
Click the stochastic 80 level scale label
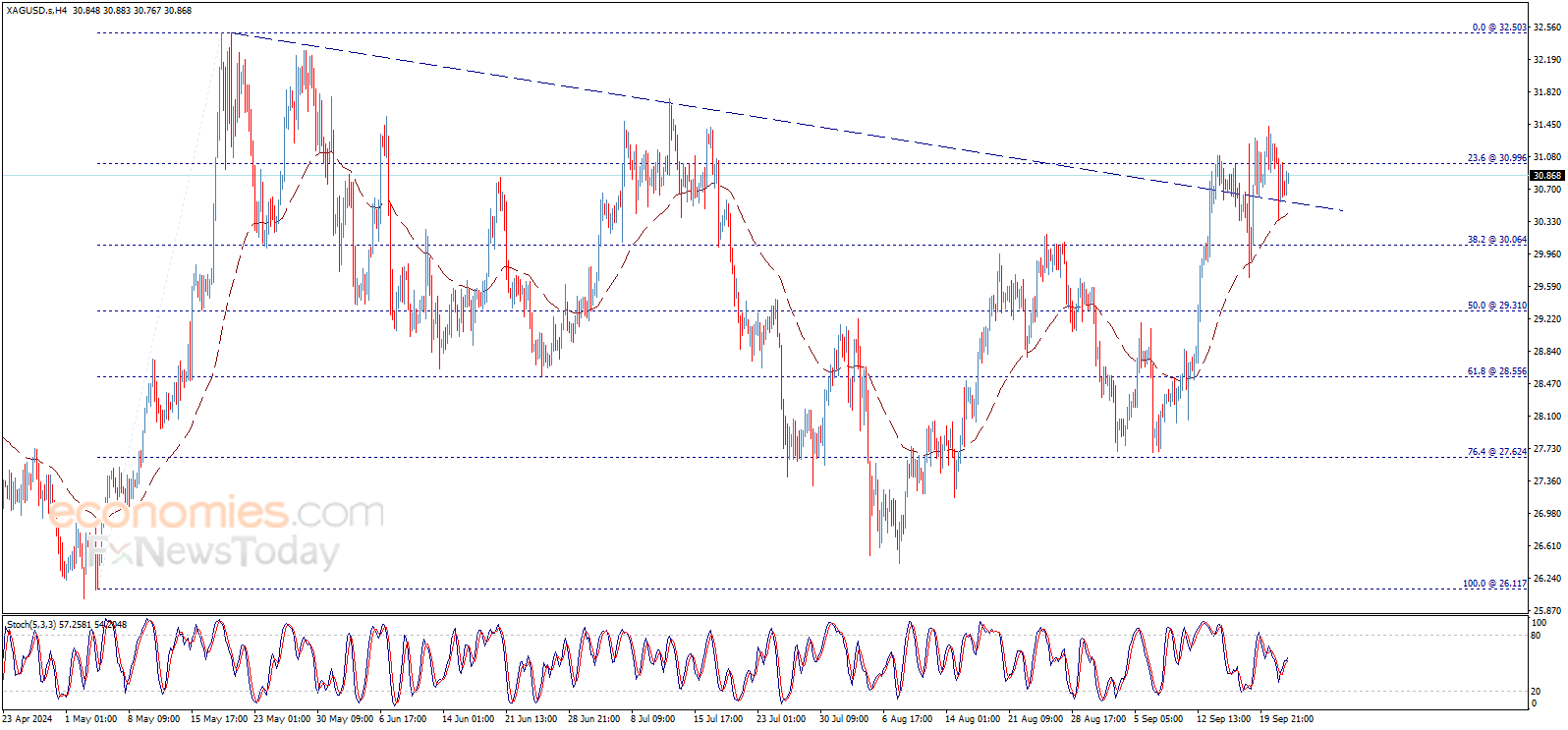click(x=1536, y=636)
